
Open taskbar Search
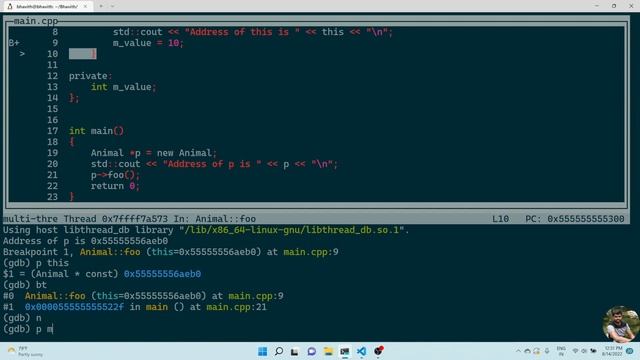[x=279, y=351]
